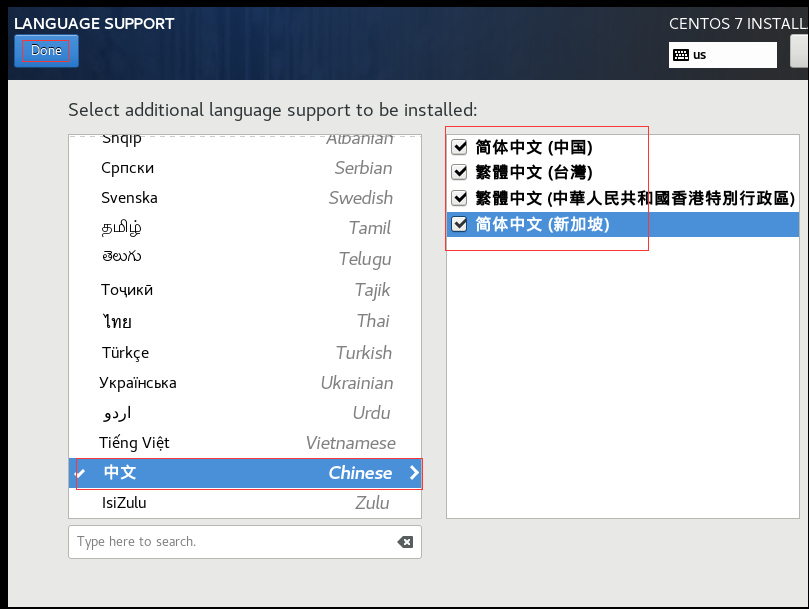The height and width of the screenshot is (609, 809).
Task: Select Turkish in the language list
Action: (245, 352)
